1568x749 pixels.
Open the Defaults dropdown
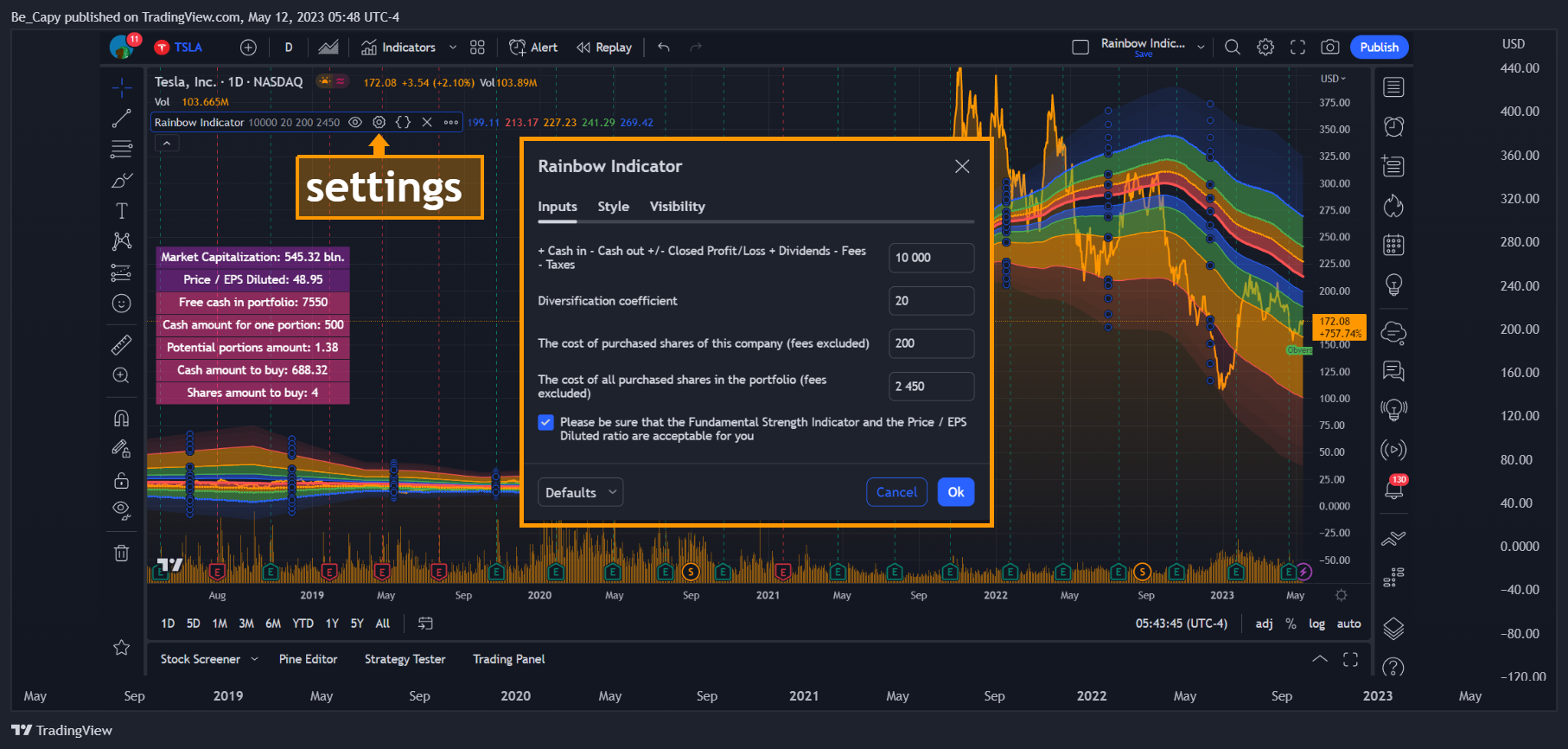click(x=580, y=492)
